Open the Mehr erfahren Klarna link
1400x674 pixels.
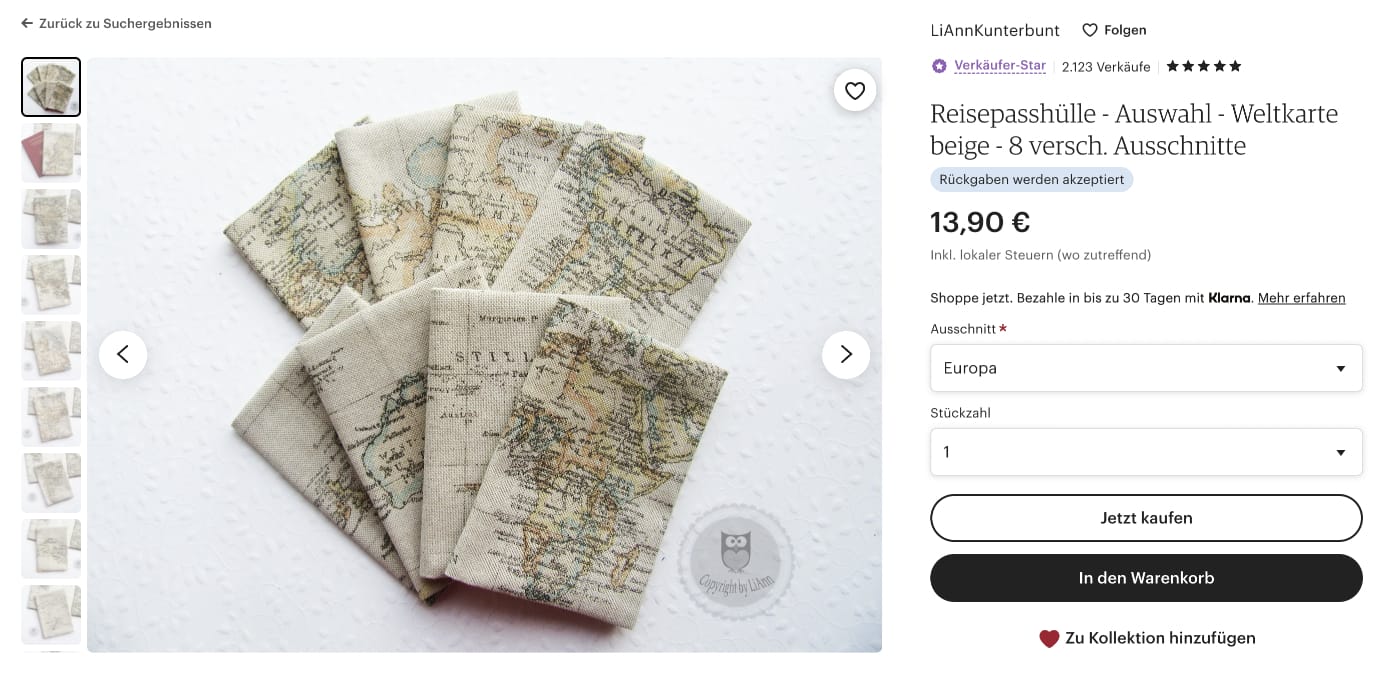[1301, 298]
